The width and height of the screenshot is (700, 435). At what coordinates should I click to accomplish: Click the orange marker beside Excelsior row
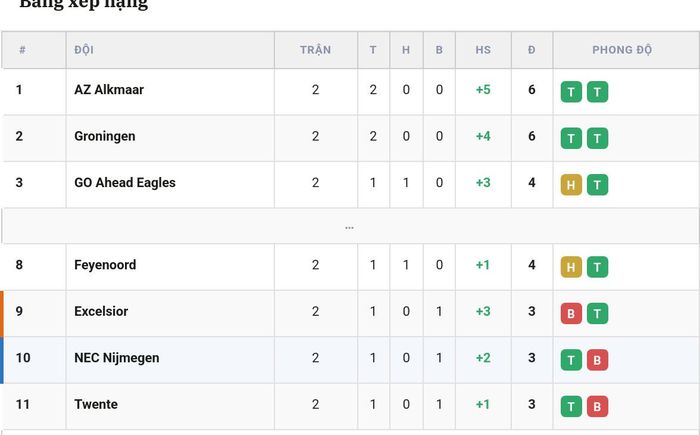coord(2,314)
